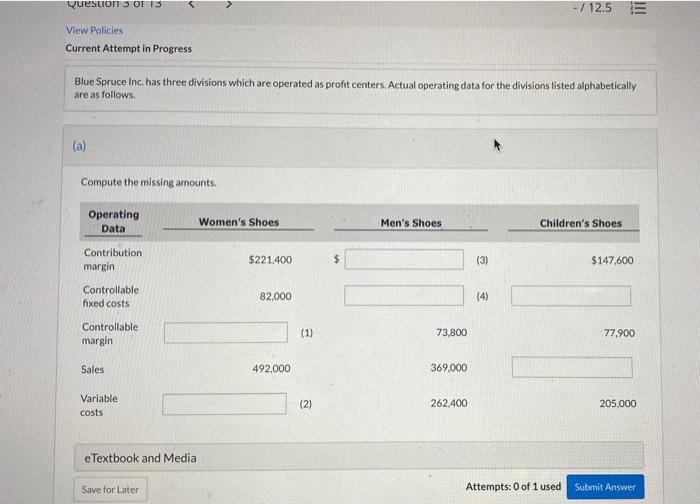This screenshot has width=700, height=504.
Task: Click Men's Shoes controllable fixed costs field
Action: 404,296
